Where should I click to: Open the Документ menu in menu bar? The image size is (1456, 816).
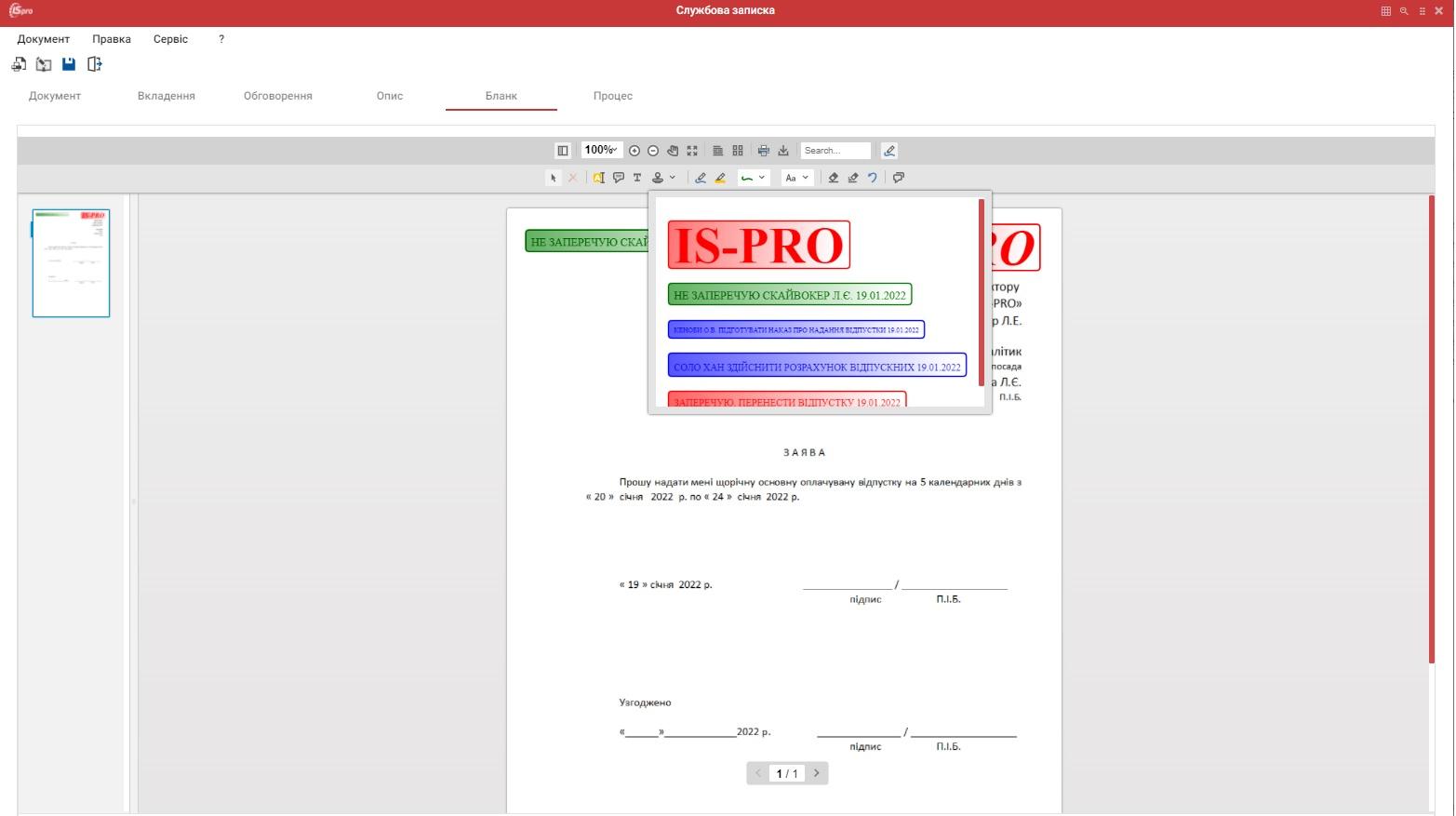44,39
